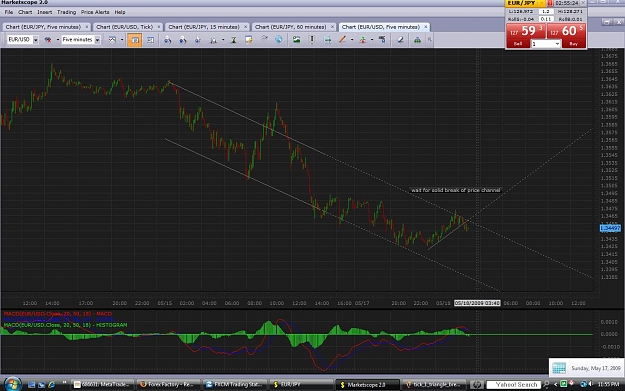
Task: Open the Trading menu
Action: (x=66, y=12)
